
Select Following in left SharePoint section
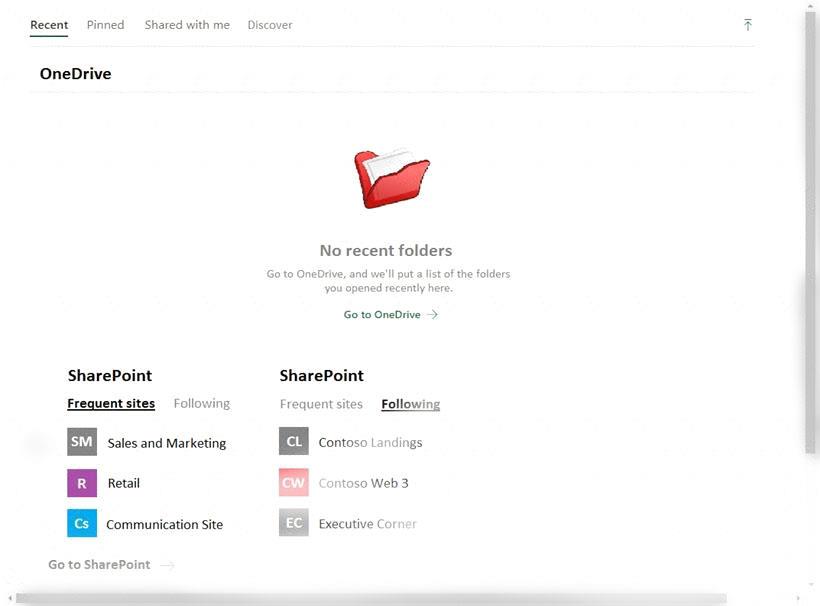point(202,403)
